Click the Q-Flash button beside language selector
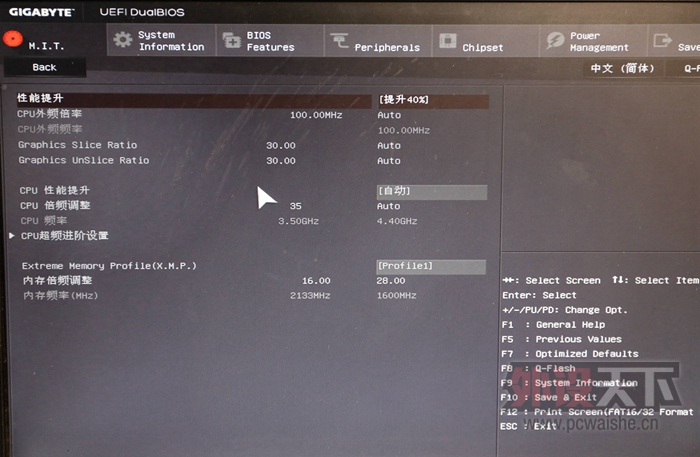Screen dimensions: 700x457 point(683,68)
